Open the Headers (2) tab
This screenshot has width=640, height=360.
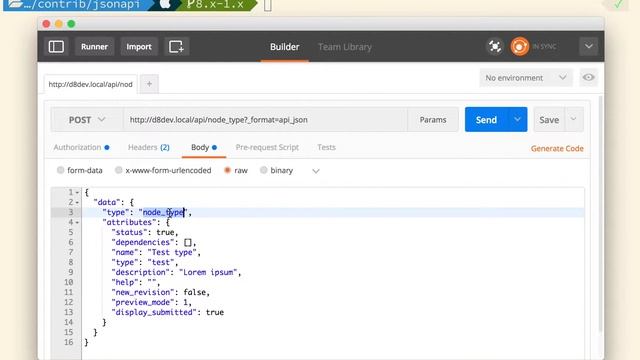tap(149, 147)
